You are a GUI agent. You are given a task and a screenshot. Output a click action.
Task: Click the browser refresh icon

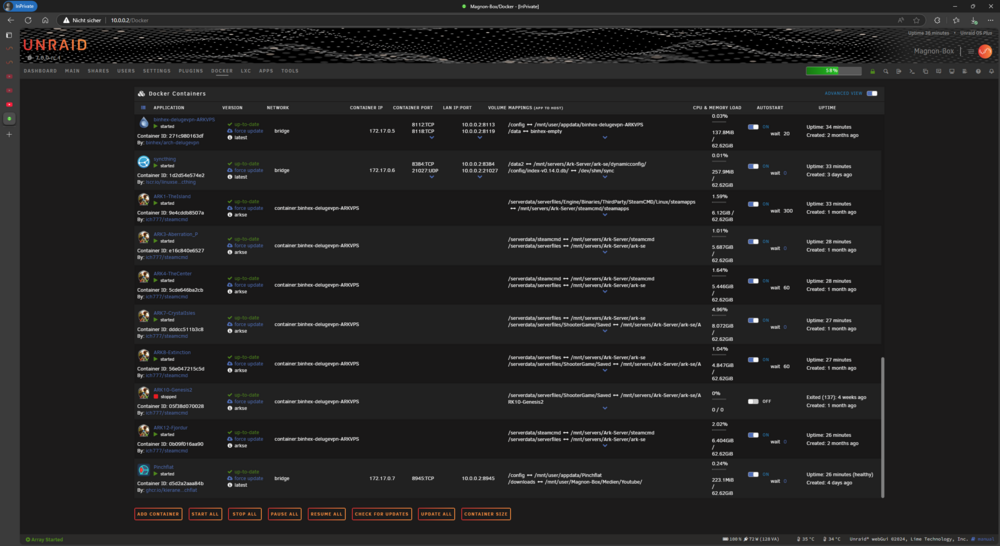point(28,20)
